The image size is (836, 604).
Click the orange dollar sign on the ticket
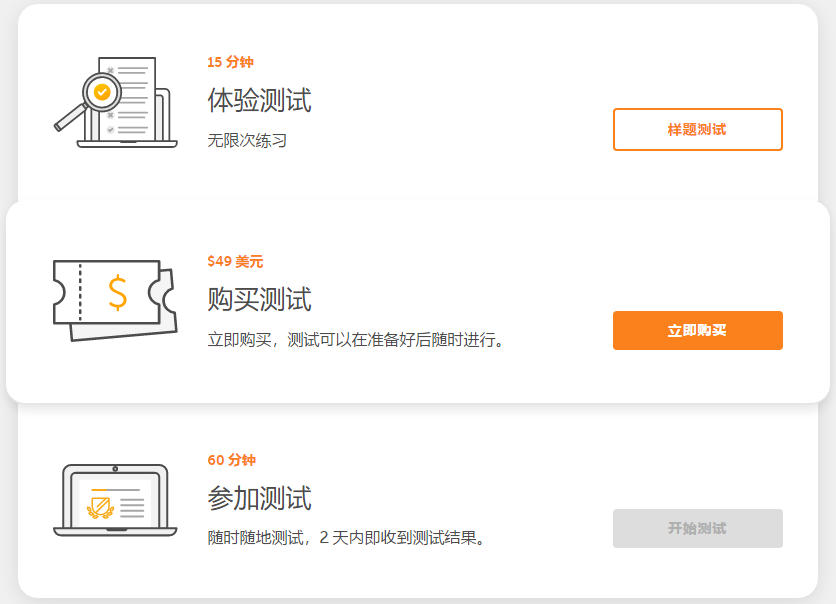(118, 292)
